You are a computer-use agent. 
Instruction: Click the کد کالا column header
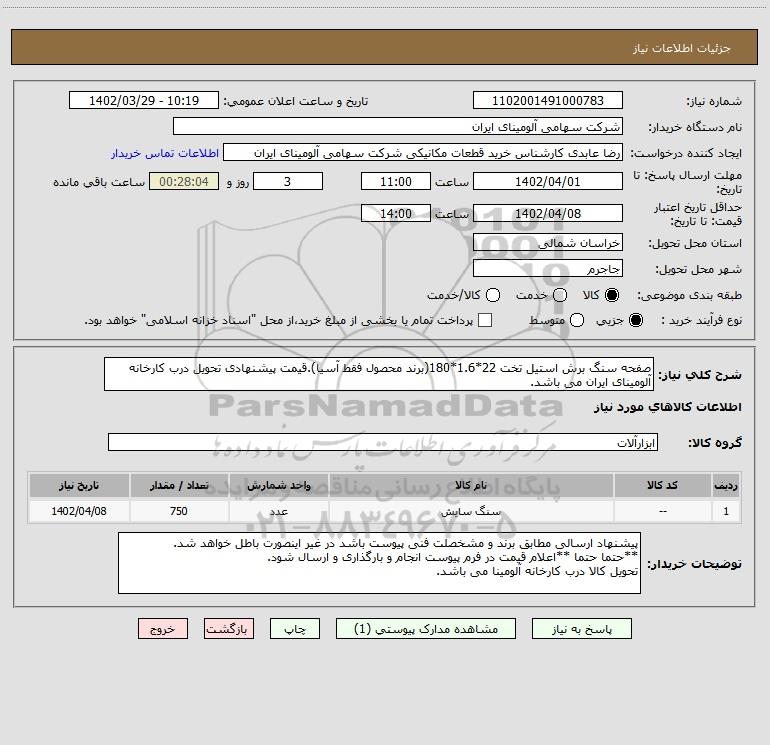tap(662, 485)
